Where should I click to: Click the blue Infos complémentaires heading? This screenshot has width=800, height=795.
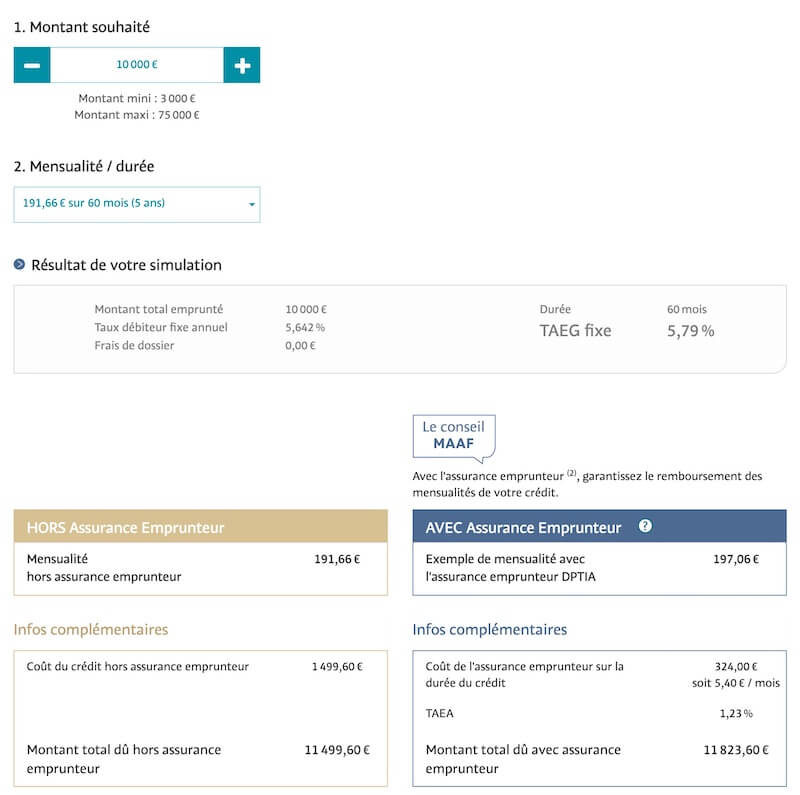tap(490, 629)
